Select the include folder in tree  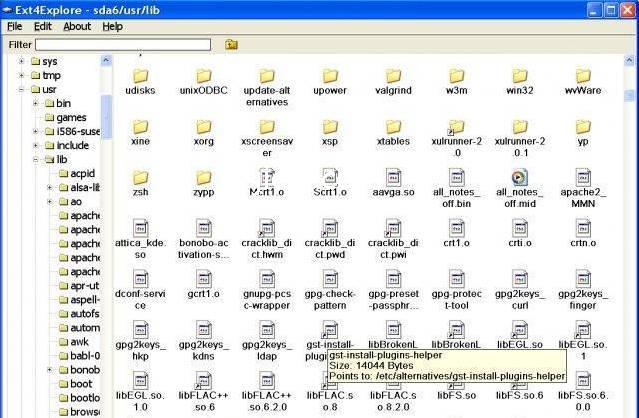point(71,146)
